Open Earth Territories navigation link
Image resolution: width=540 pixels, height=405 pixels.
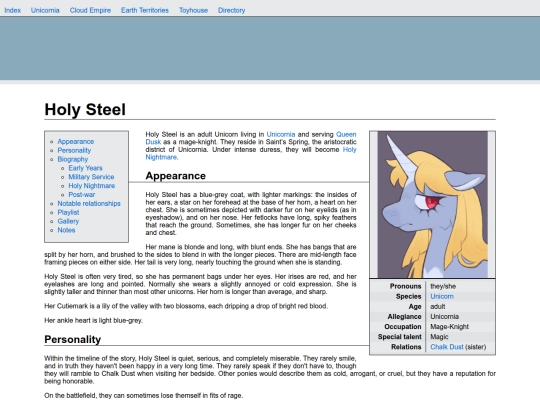point(145,10)
